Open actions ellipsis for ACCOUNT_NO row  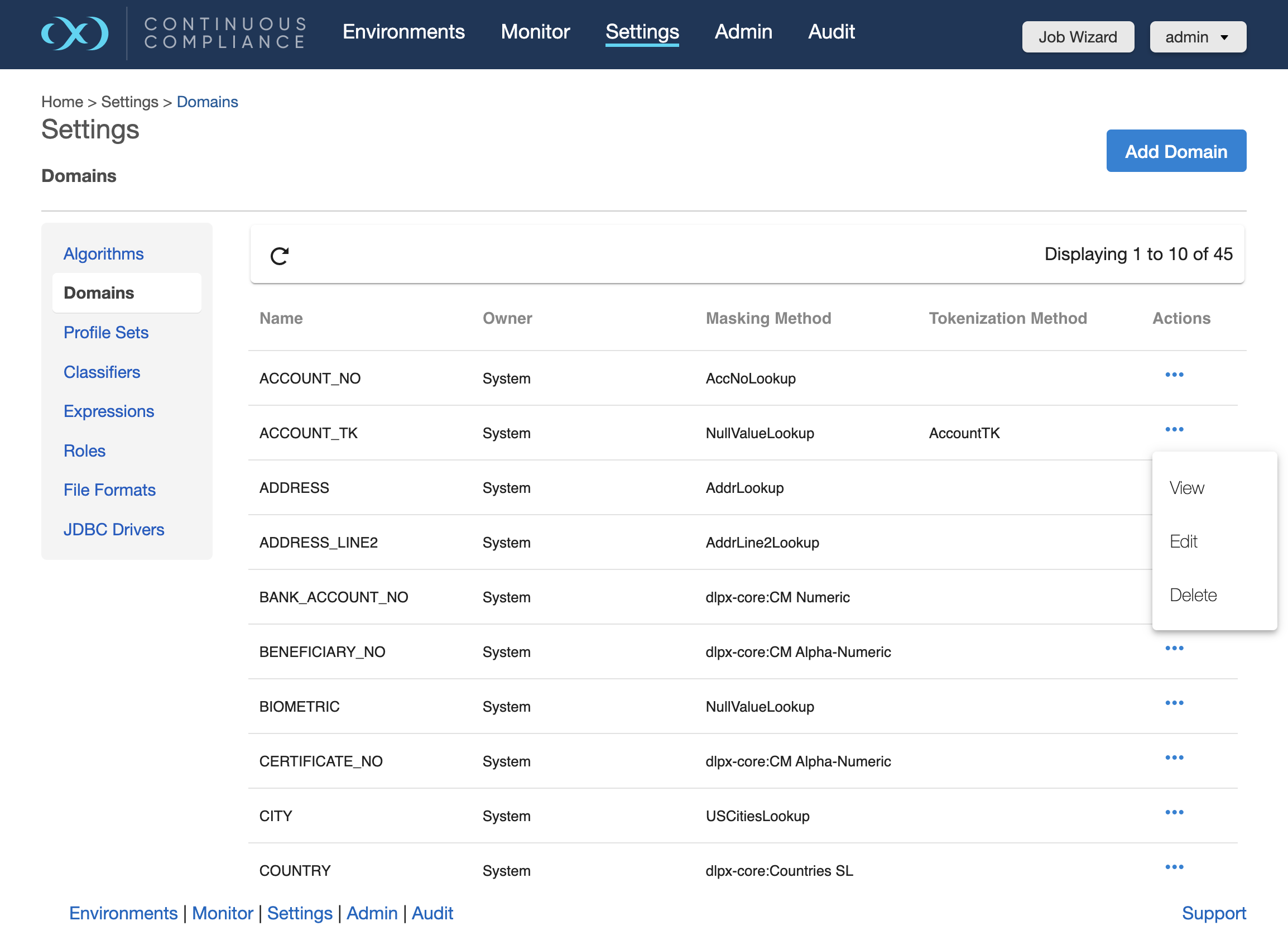tap(1174, 375)
